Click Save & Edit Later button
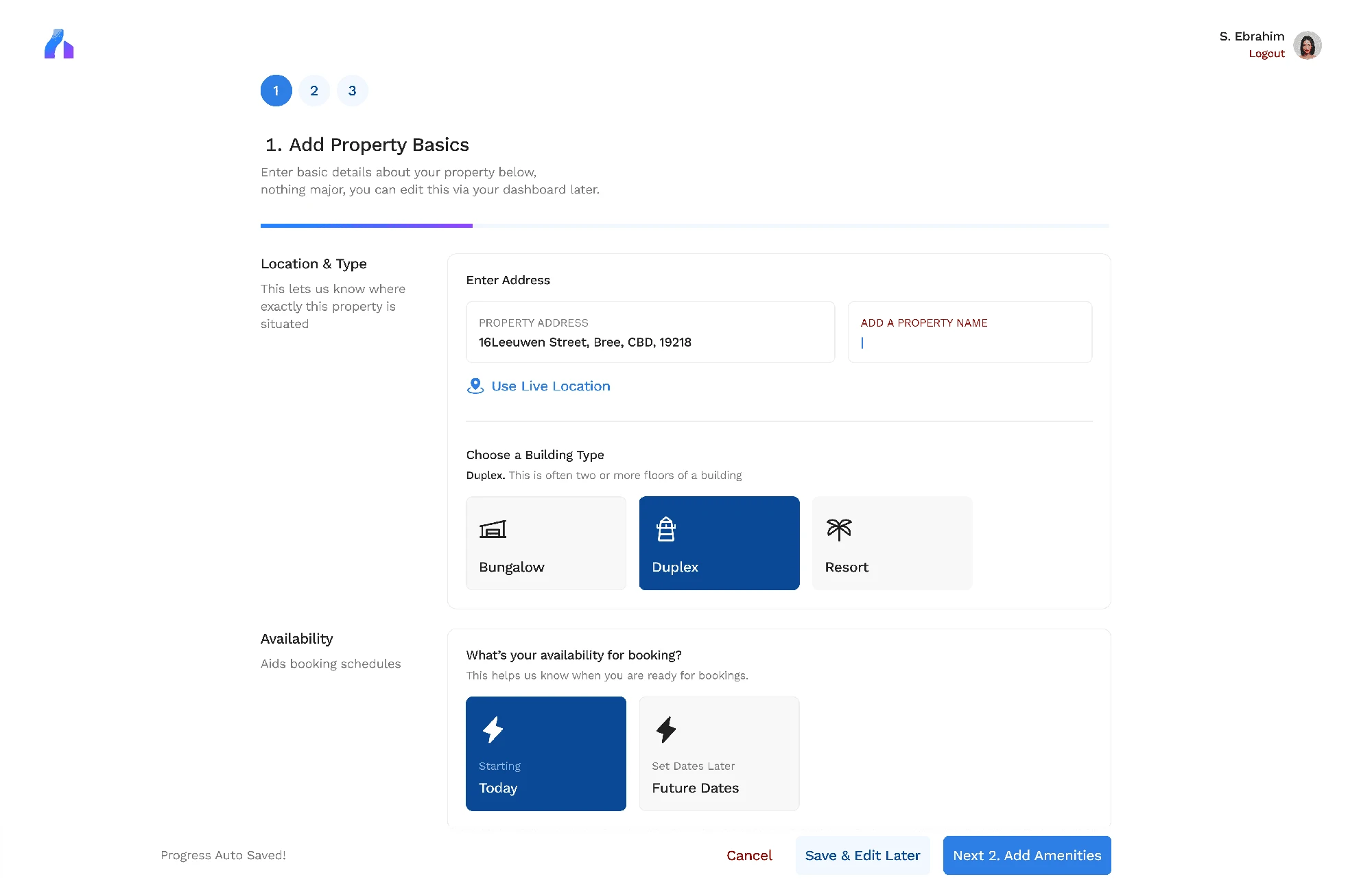 [x=862, y=855]
